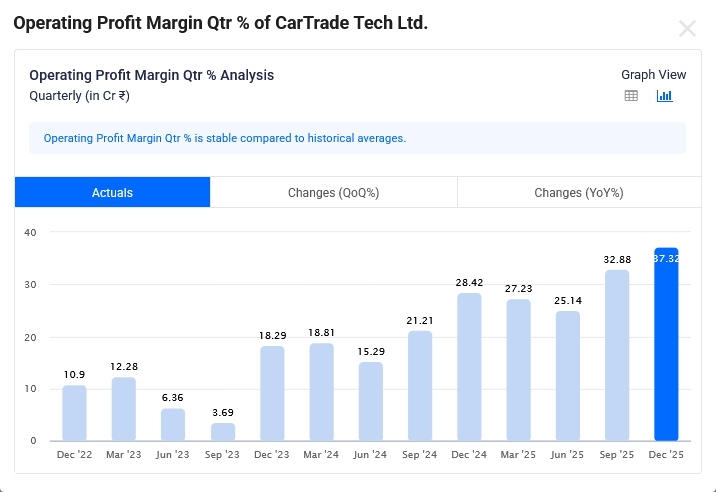Select the Jun '24 bar showing 15.29

[370, 401]
